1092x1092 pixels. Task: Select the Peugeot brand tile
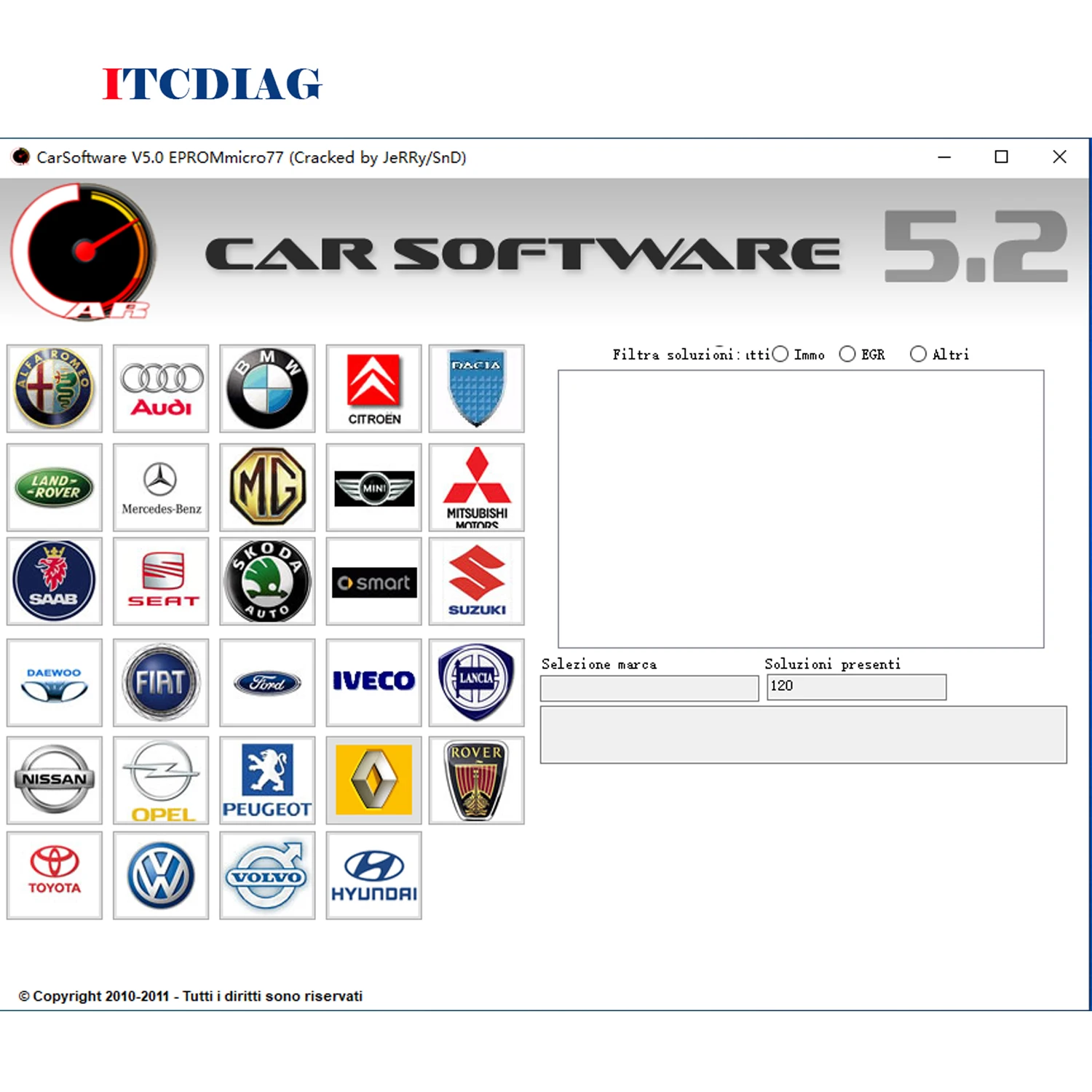click(267, 780)
